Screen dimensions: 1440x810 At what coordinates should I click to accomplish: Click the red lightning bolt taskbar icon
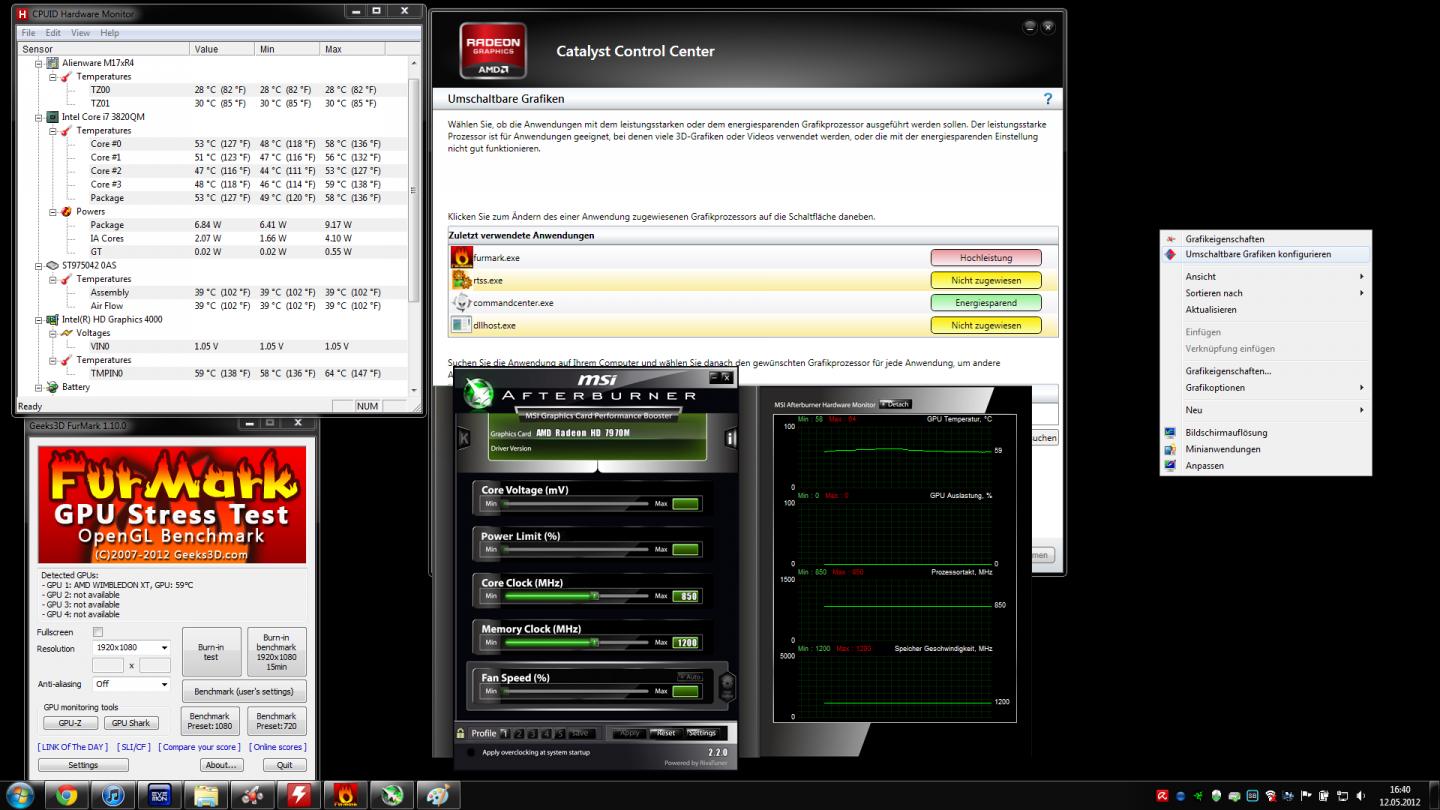(x=299, y=796)
